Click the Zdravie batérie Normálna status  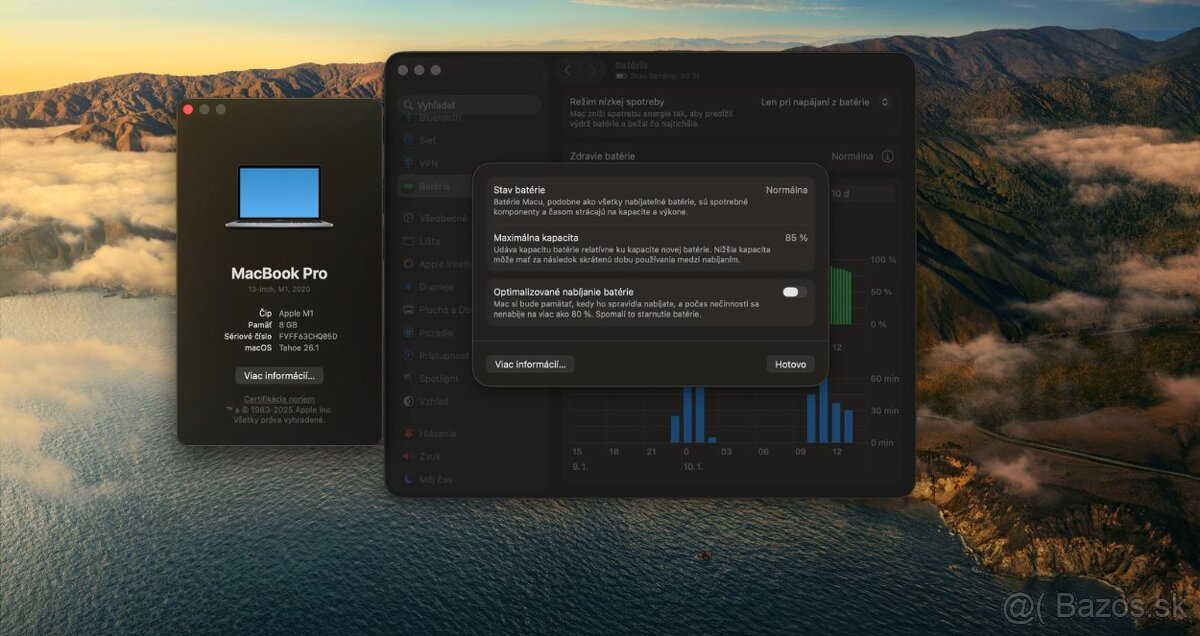coord(852,156)
